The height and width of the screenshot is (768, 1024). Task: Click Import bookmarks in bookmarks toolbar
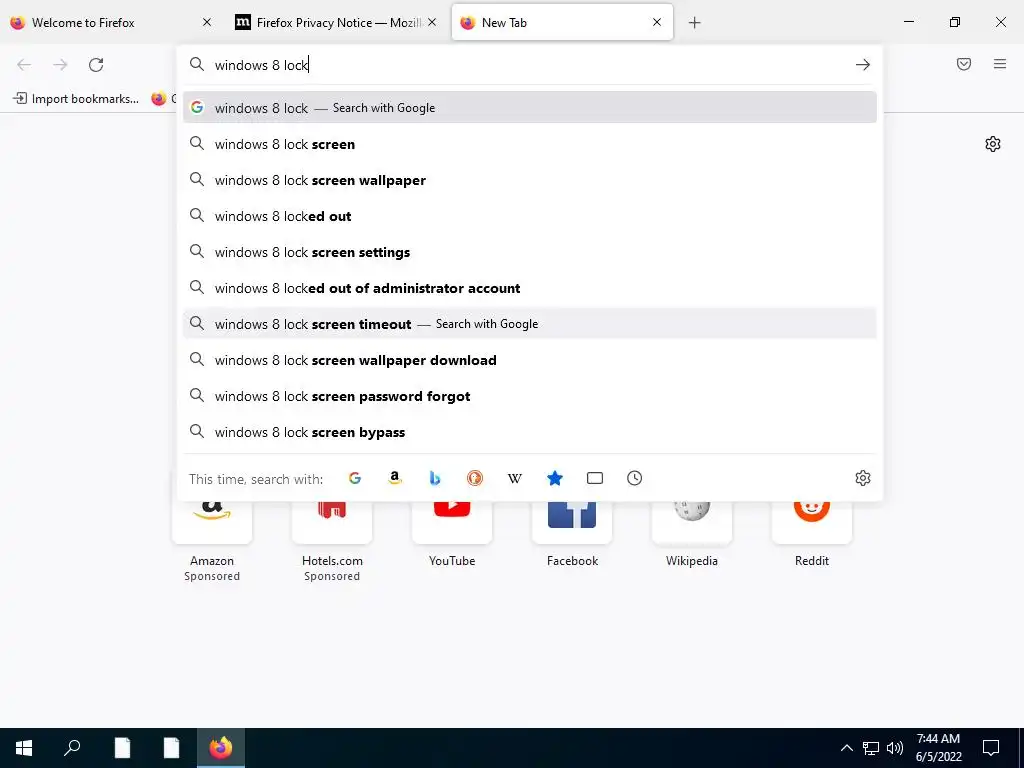(x=76, y=99)
